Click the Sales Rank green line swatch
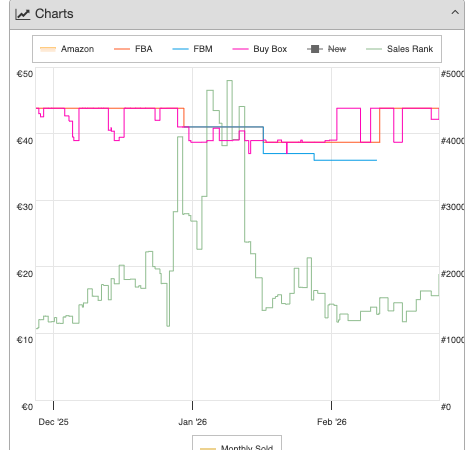 [x=374, y=49]
